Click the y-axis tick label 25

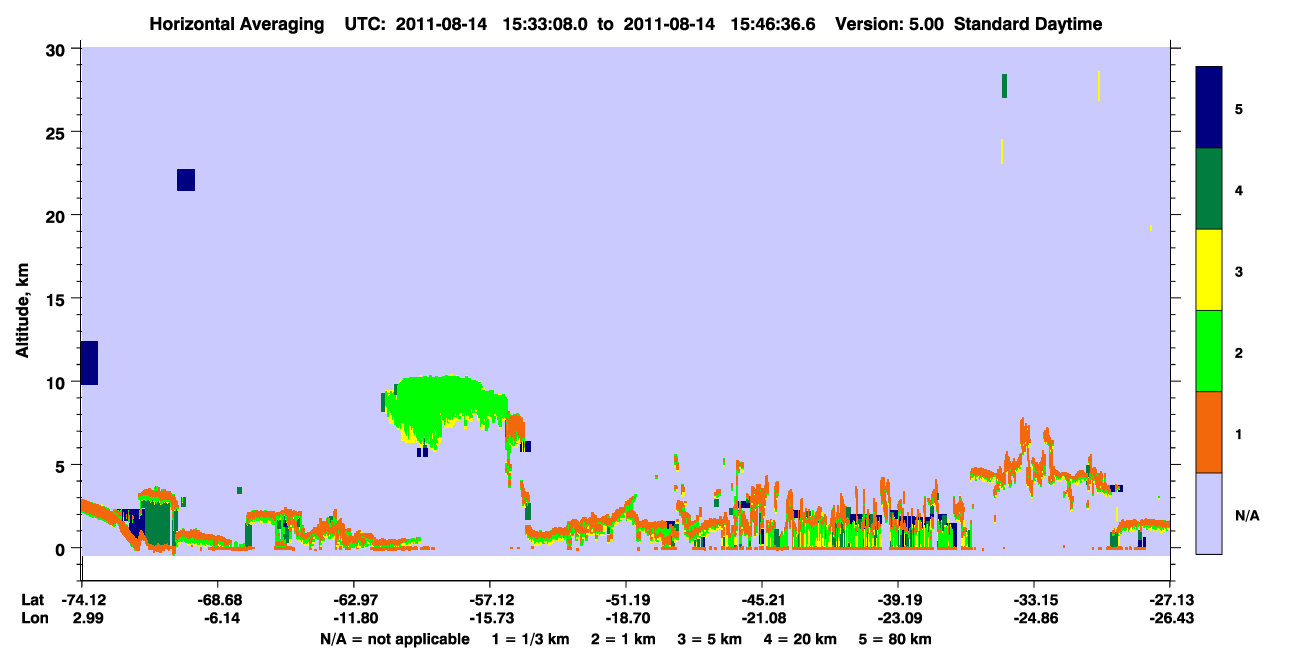click(x=58, y=132)
